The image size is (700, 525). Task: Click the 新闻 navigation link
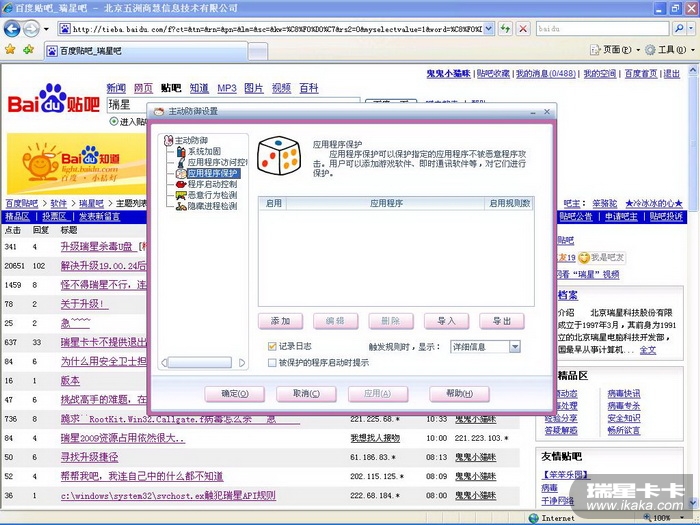[x=116, y=88]
